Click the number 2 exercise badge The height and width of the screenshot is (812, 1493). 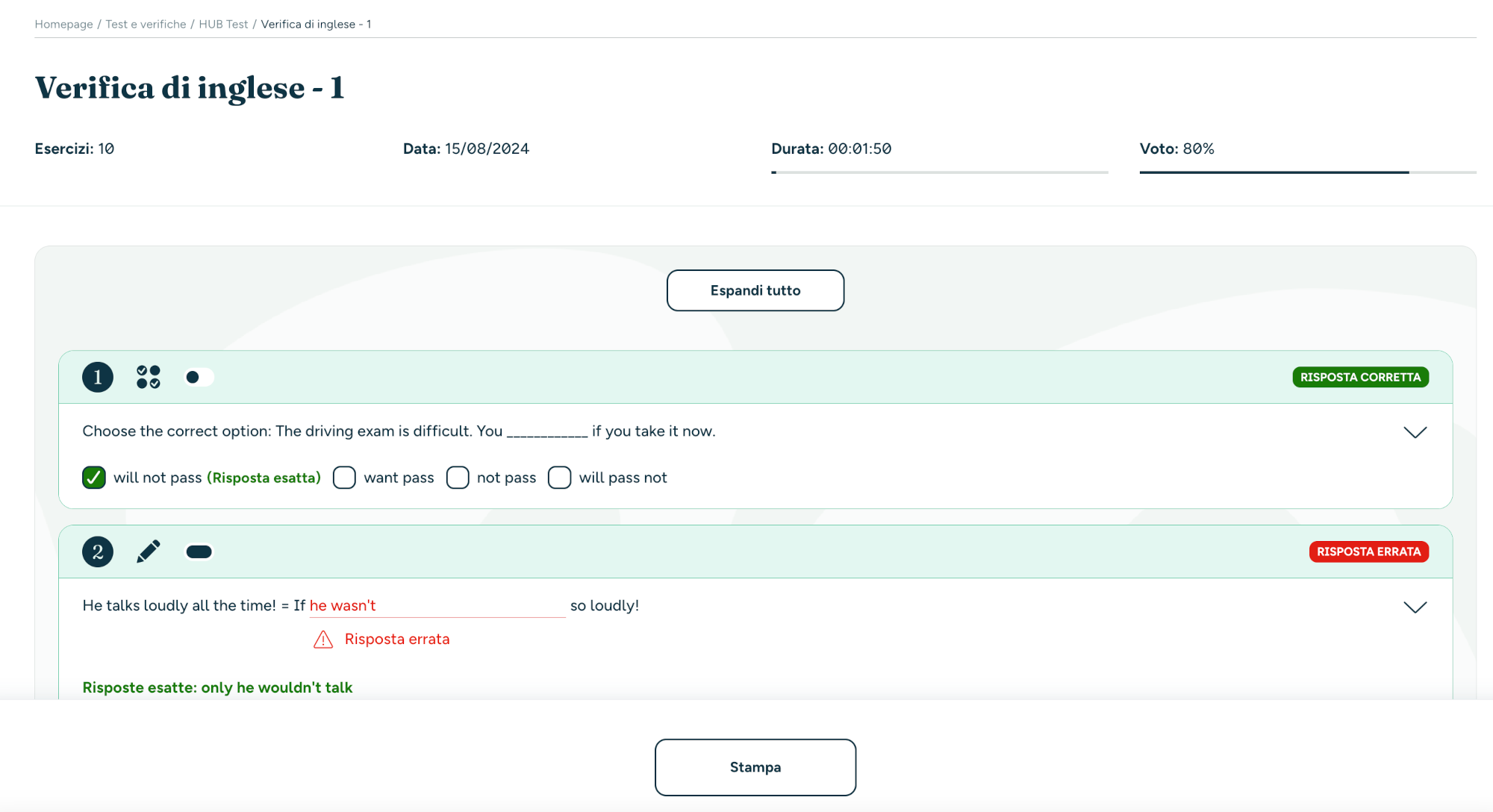[x=98, y=552]
